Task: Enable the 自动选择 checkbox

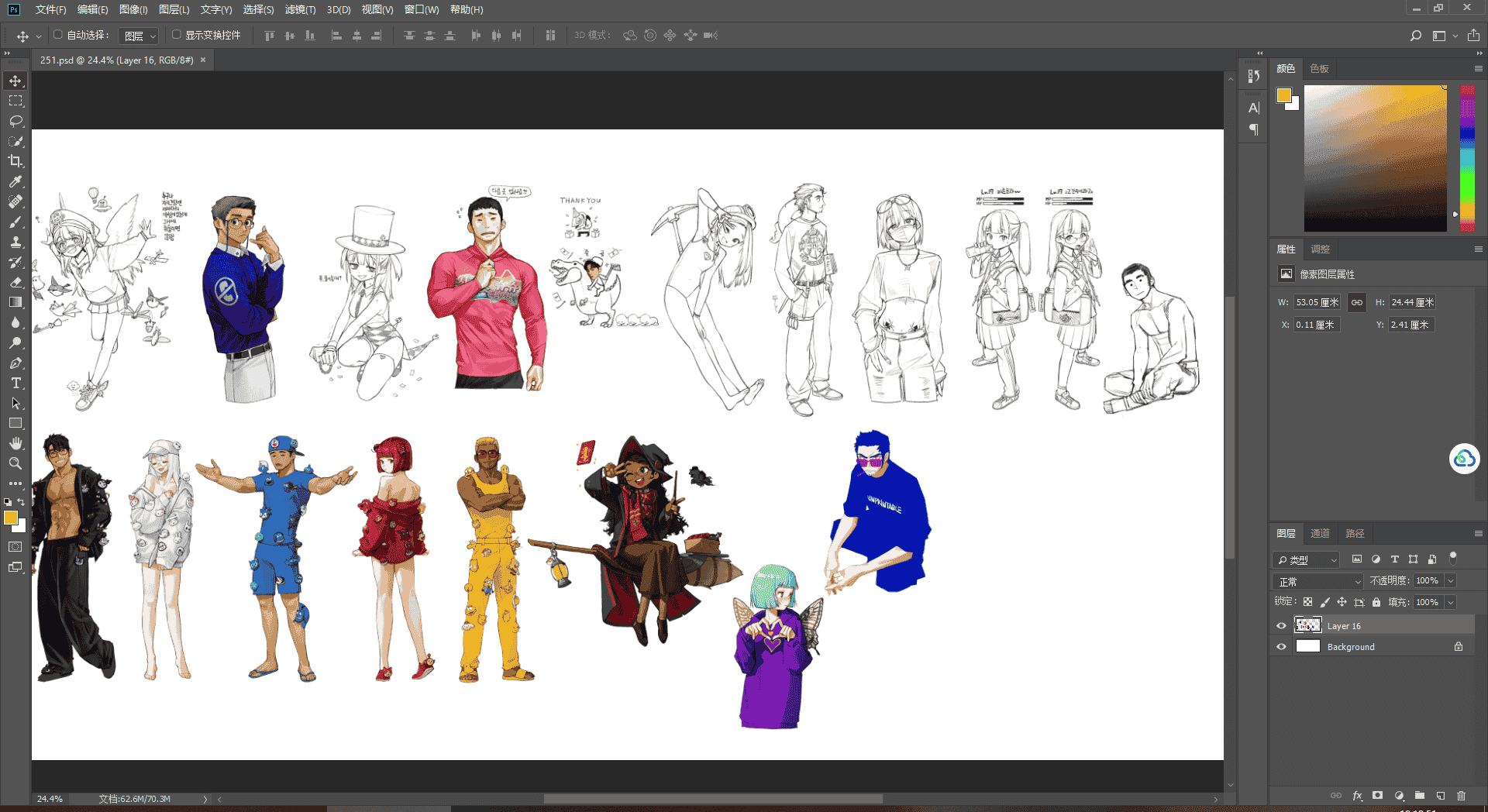Action: pyautogui.click(x=57, y=35)
